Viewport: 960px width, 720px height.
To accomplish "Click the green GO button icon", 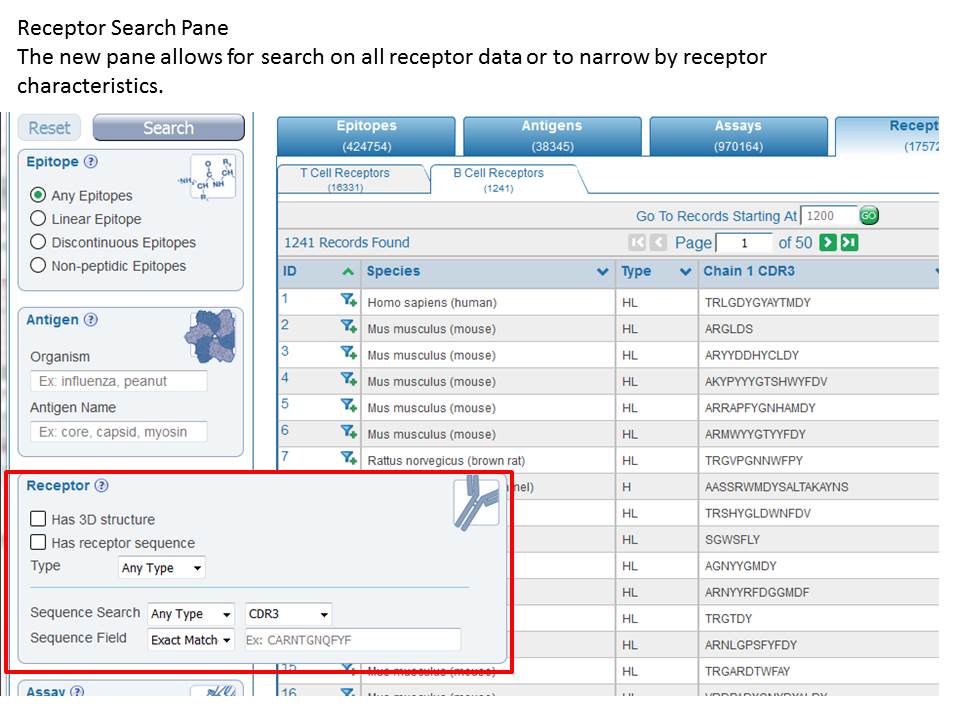I will point(869,216).
